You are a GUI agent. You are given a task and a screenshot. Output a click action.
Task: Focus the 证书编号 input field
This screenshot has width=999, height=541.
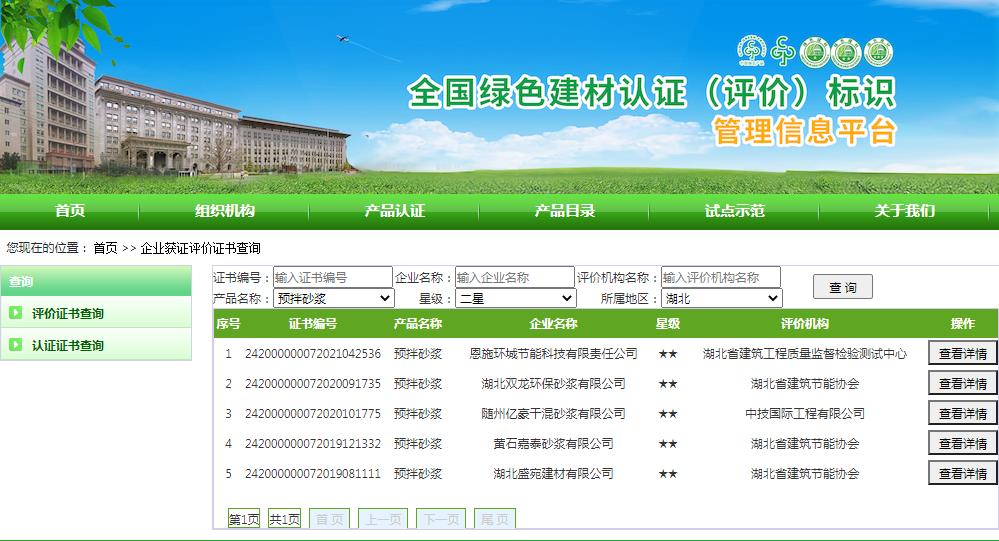click(332, 277)
